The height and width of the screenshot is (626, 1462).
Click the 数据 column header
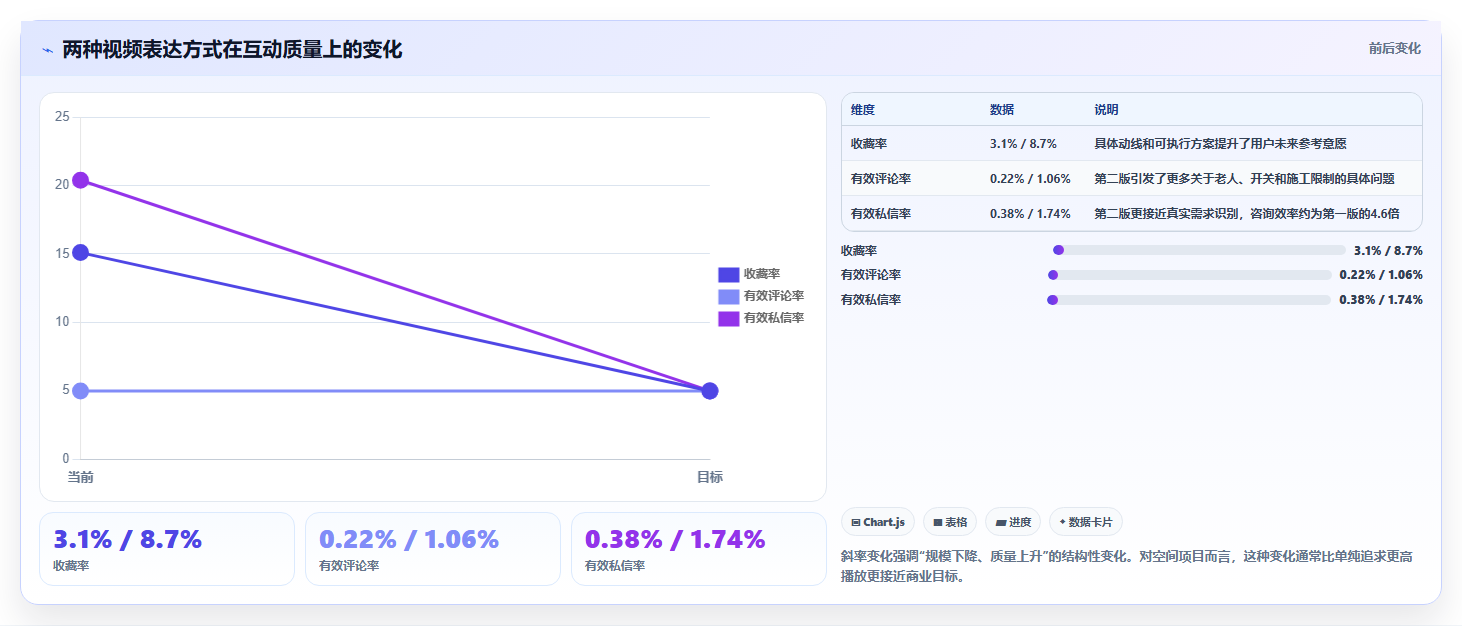coord(1002,110)
